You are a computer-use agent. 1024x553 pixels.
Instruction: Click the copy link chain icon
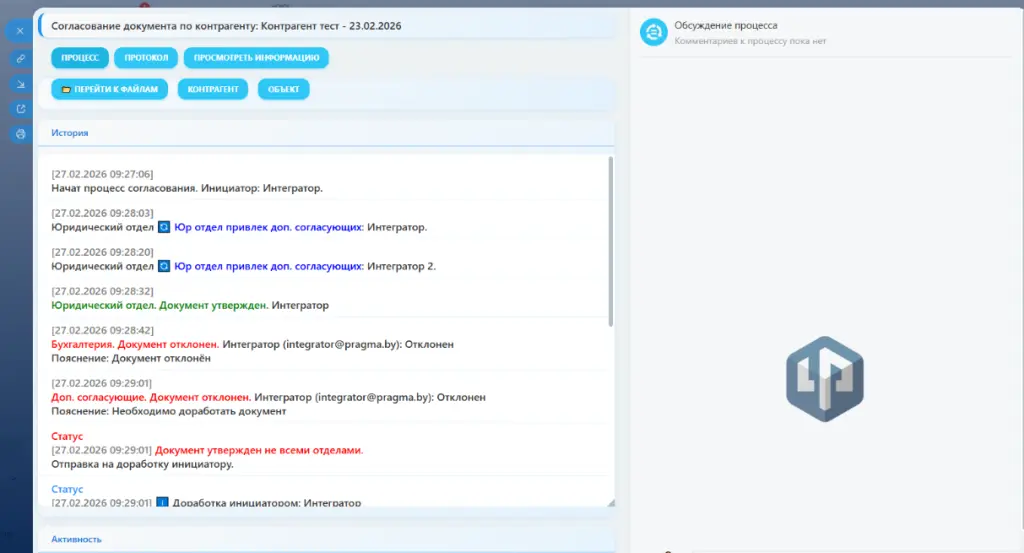(x=19, y=58)
